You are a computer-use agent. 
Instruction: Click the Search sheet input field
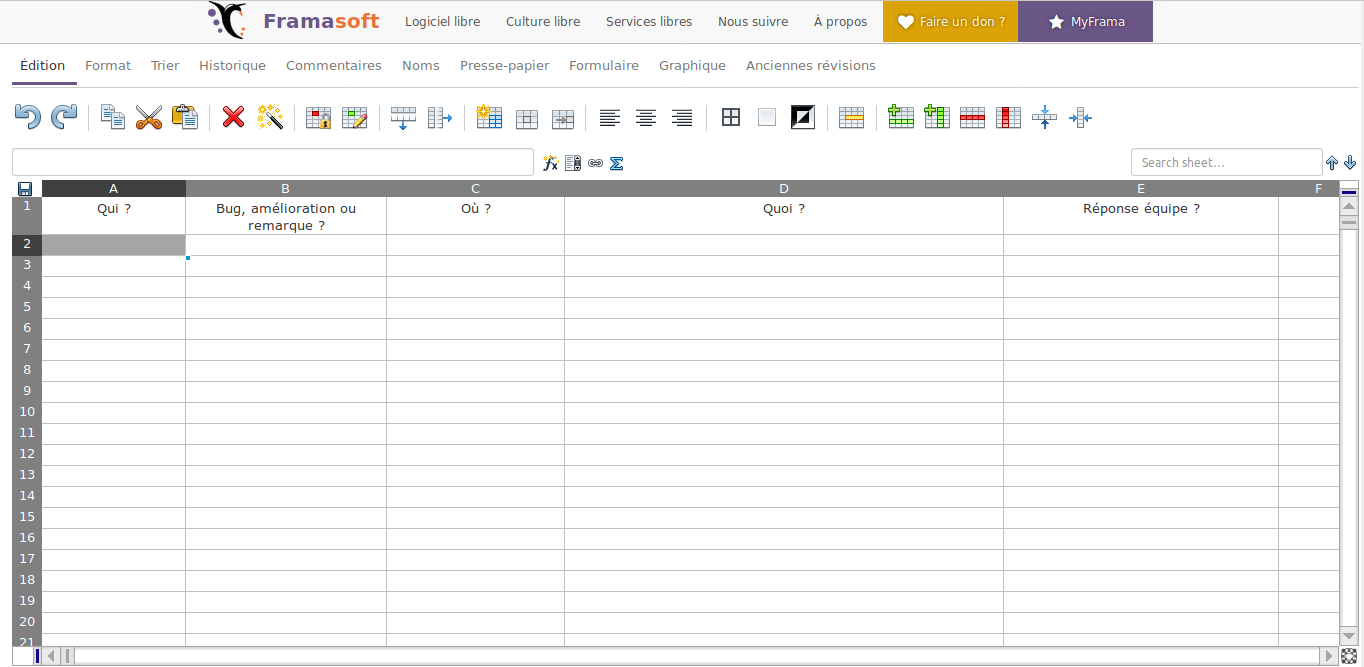1226,163
